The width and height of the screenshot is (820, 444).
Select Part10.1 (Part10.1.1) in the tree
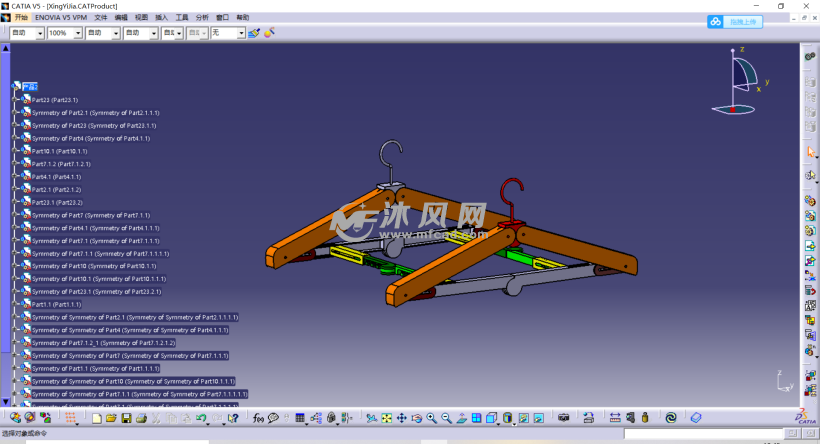point(59,151)
